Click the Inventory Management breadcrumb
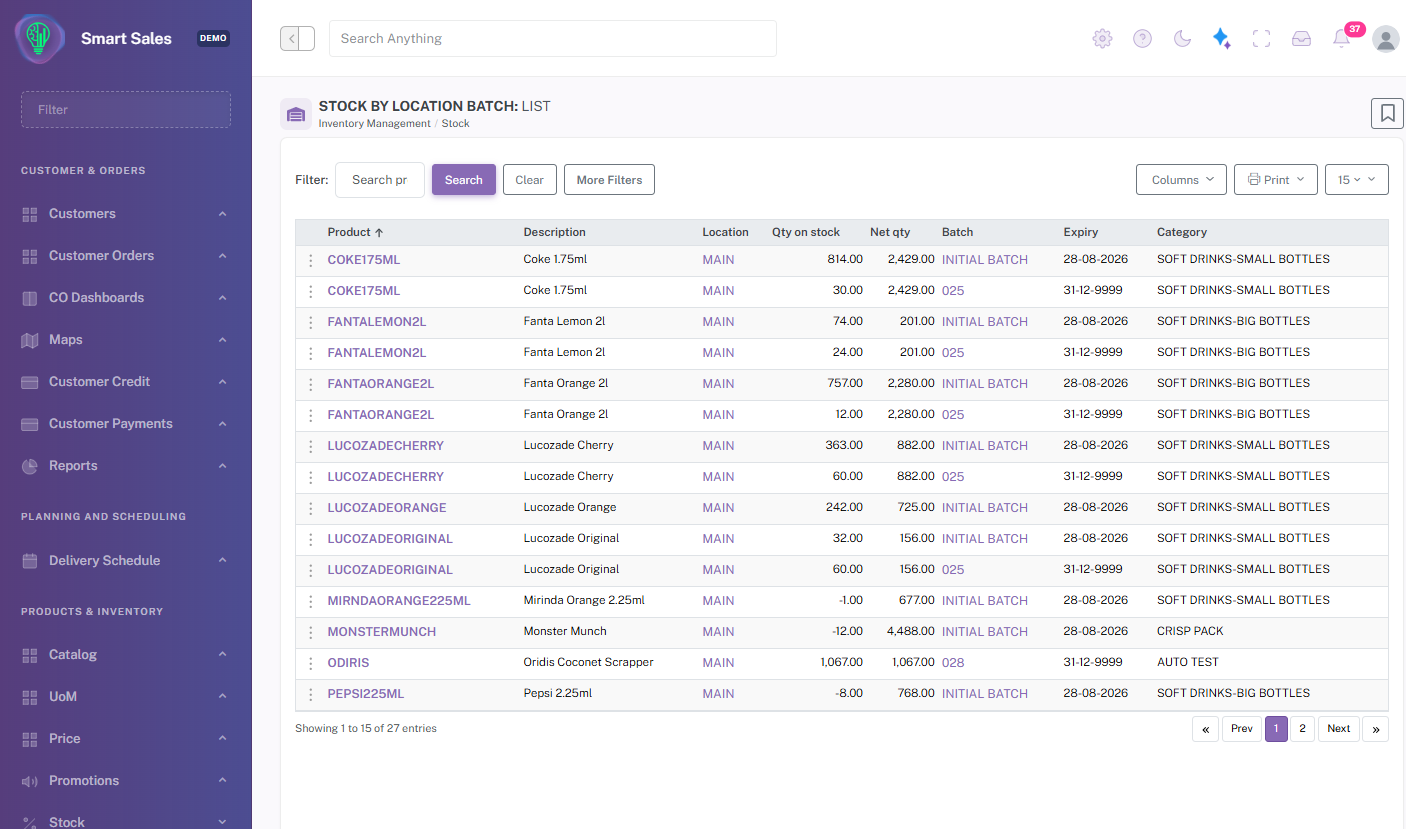This screenshot has width=1406, height=829. pos(375,124)
